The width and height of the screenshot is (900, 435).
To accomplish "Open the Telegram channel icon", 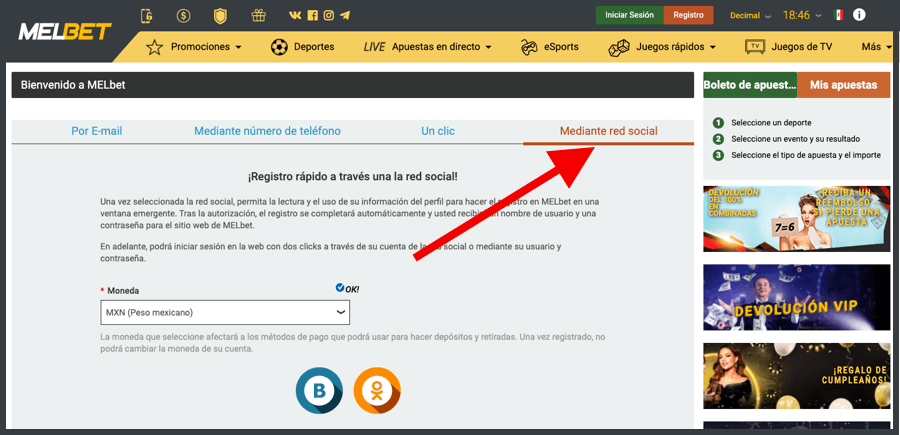I will click(x=345, y=16).
